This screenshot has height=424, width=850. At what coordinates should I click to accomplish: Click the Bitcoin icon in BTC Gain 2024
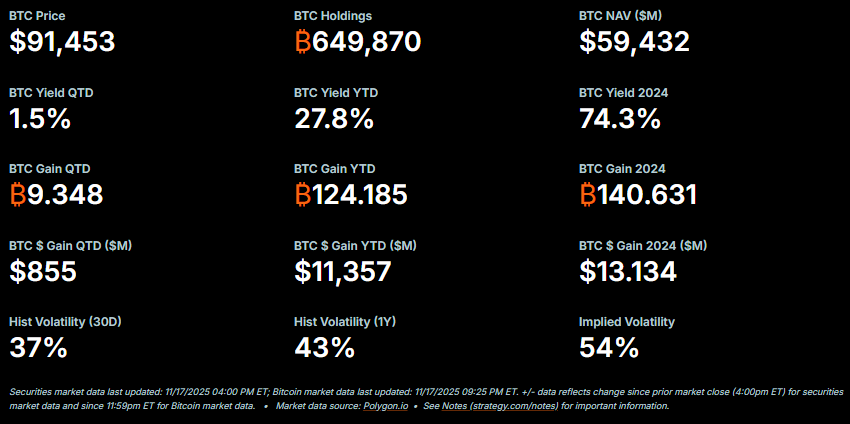pos(588,195)
